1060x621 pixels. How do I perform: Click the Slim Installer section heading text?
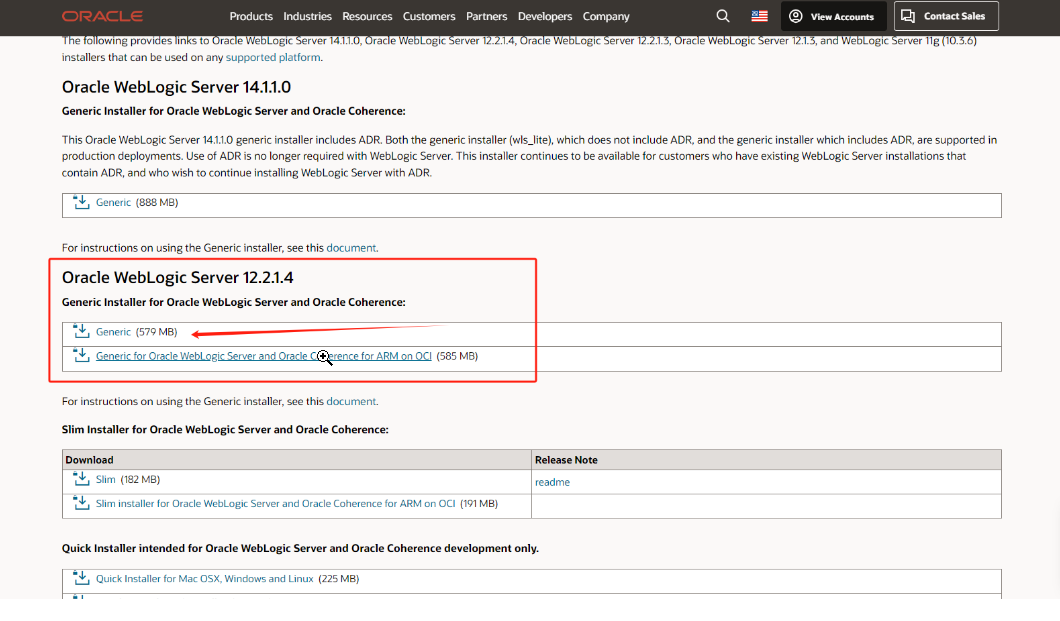point(225,430)
